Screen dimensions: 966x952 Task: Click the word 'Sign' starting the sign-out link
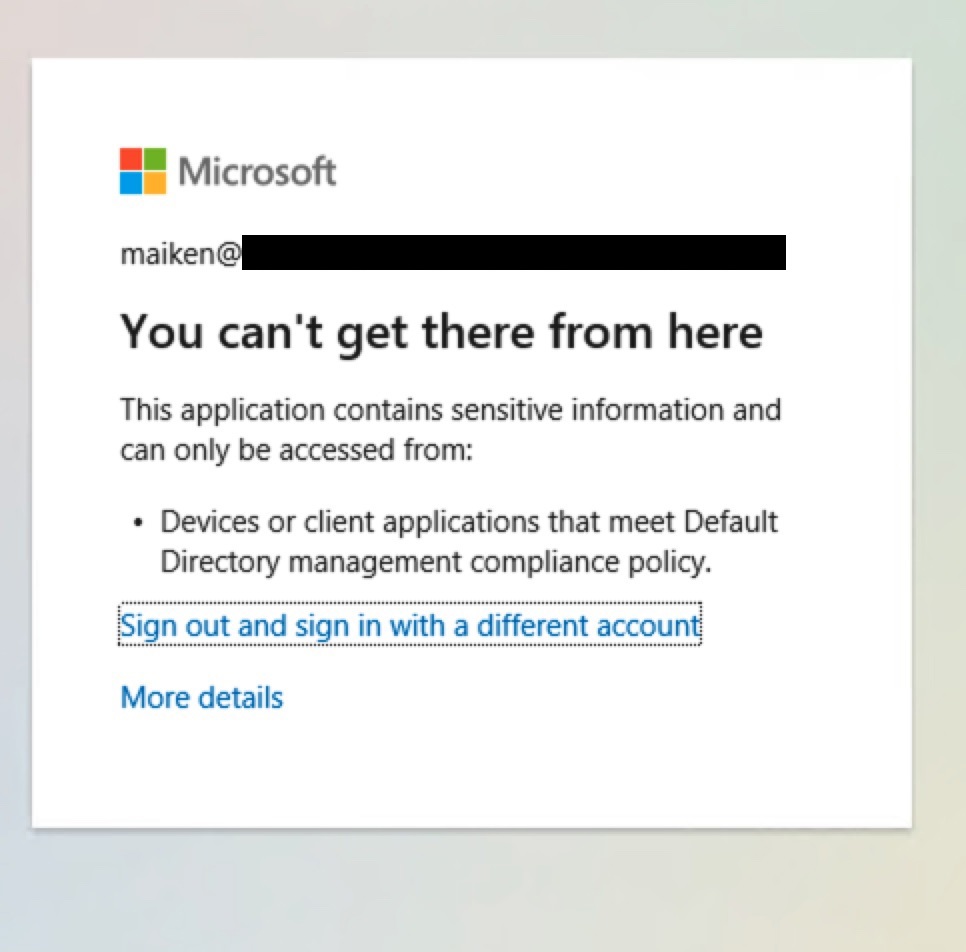tap(149, 626)
